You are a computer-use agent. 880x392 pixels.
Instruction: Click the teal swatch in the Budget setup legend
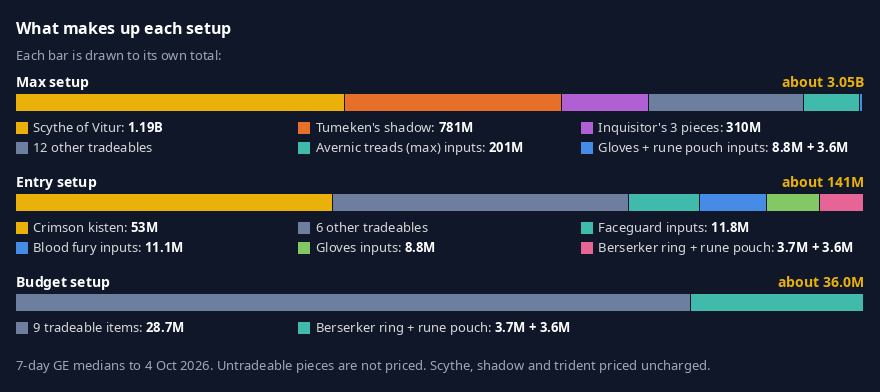point(304,328)
